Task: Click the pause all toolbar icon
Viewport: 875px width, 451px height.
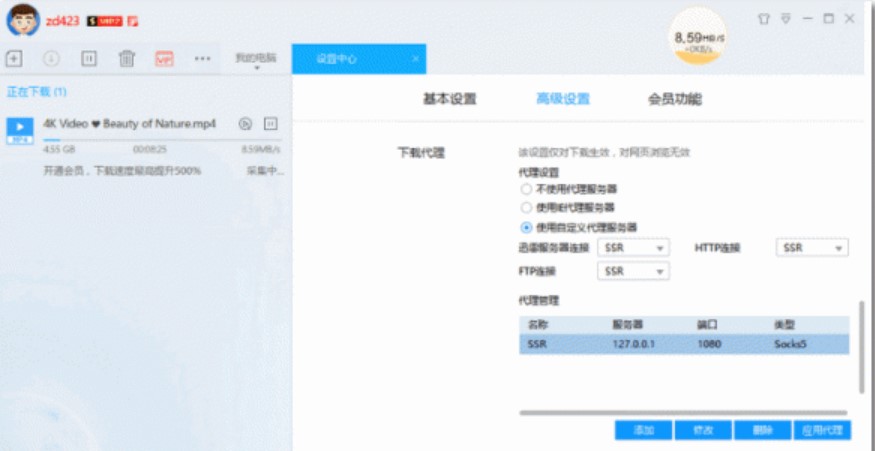Action: pyautogui.click(x=89, y=59)
